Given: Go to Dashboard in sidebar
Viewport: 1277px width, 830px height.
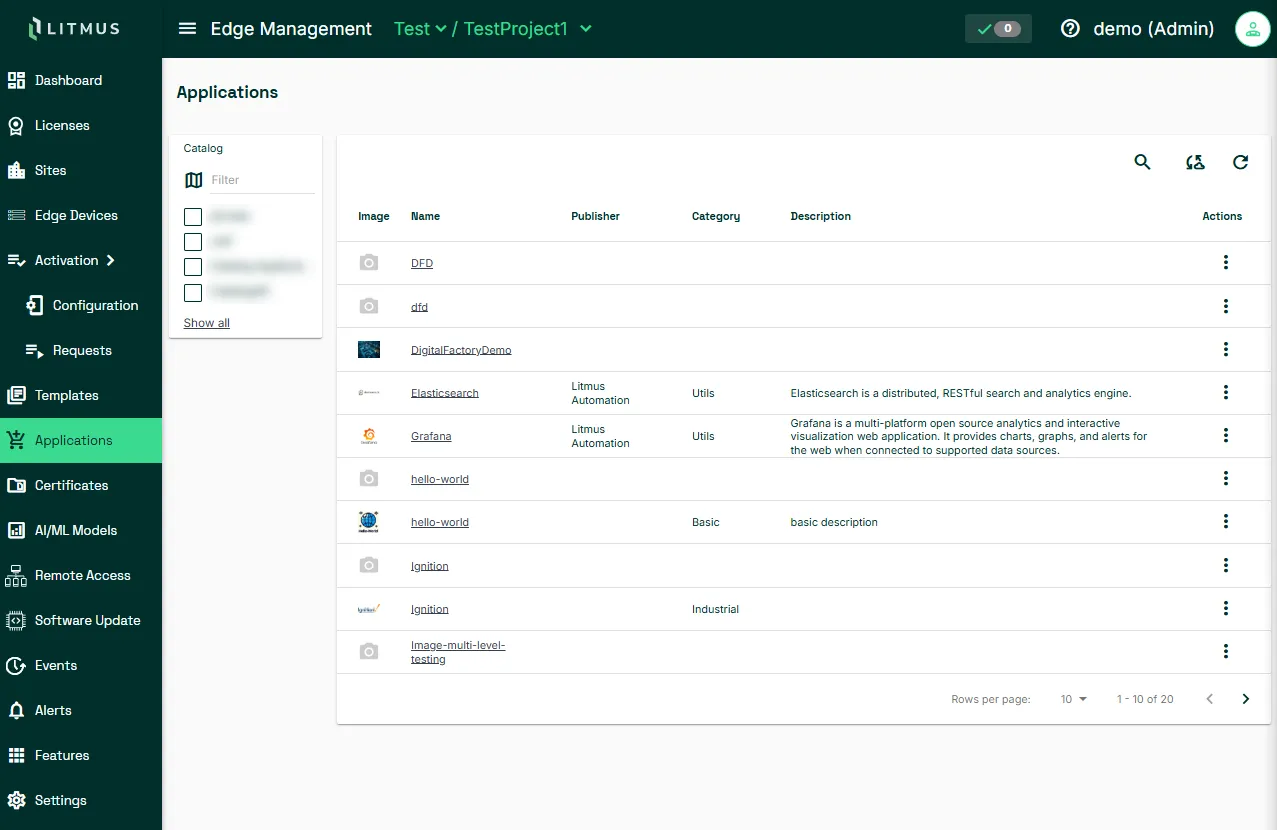Looking at the screenshot, I should coord(81,80).
